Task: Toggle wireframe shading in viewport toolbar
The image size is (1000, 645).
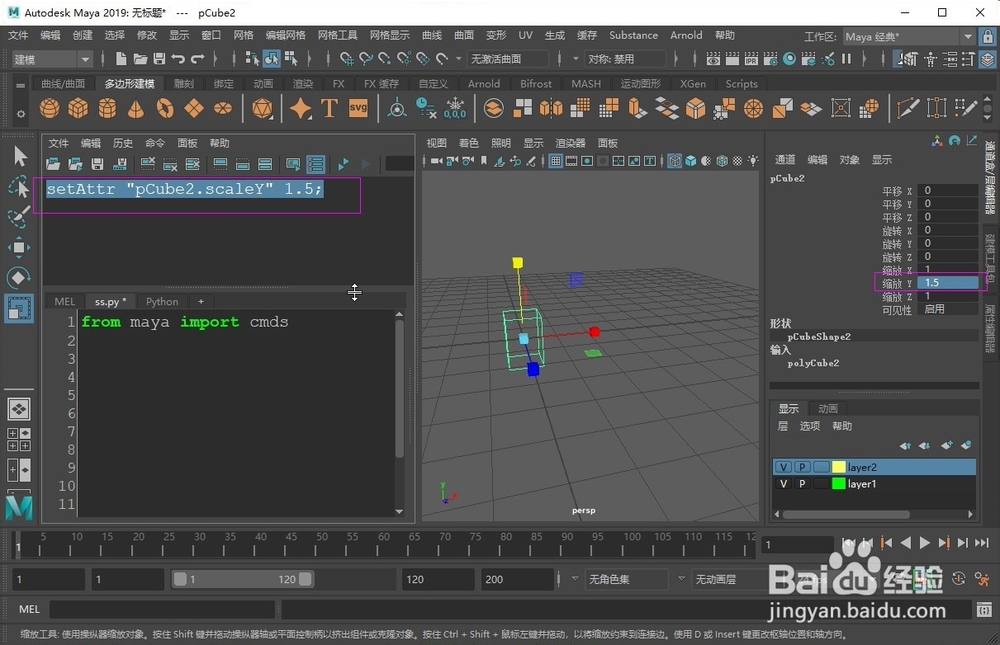Action: 675,161
